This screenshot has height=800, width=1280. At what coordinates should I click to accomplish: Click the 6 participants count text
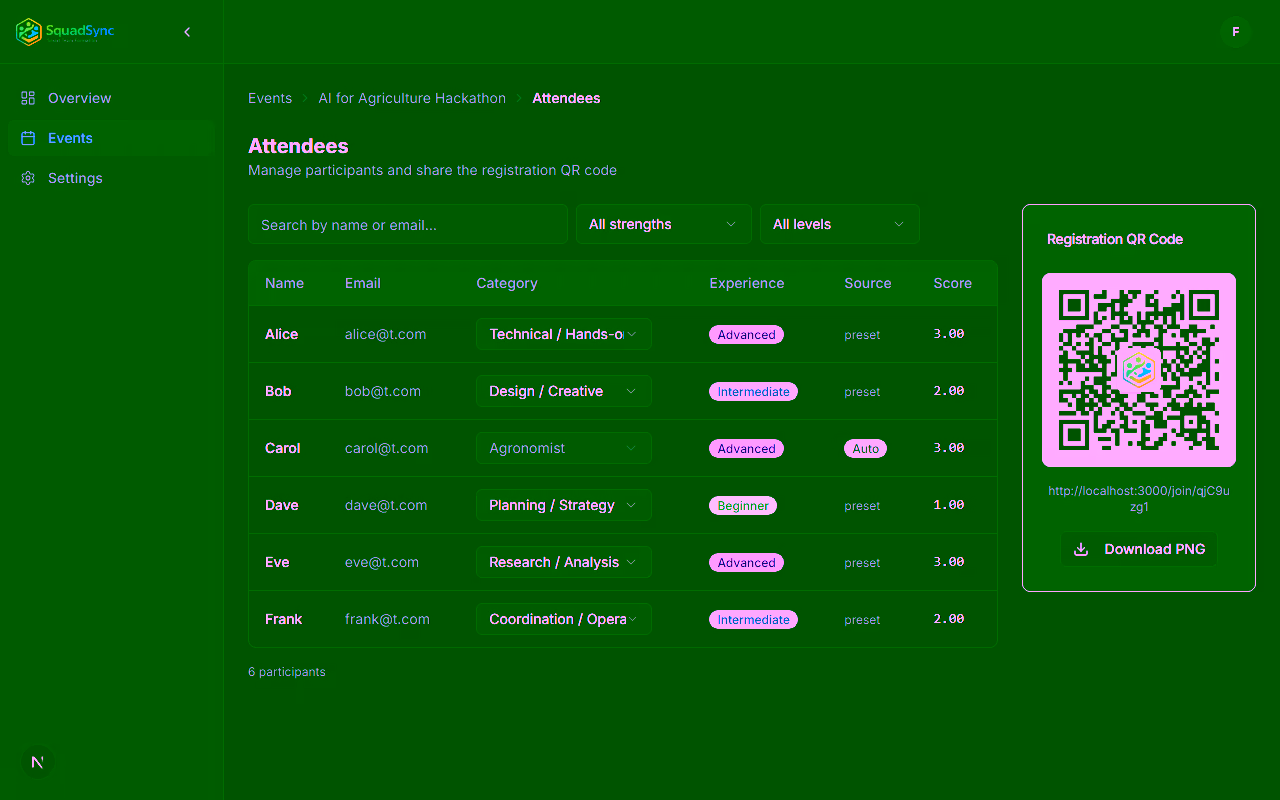(287, 672)
